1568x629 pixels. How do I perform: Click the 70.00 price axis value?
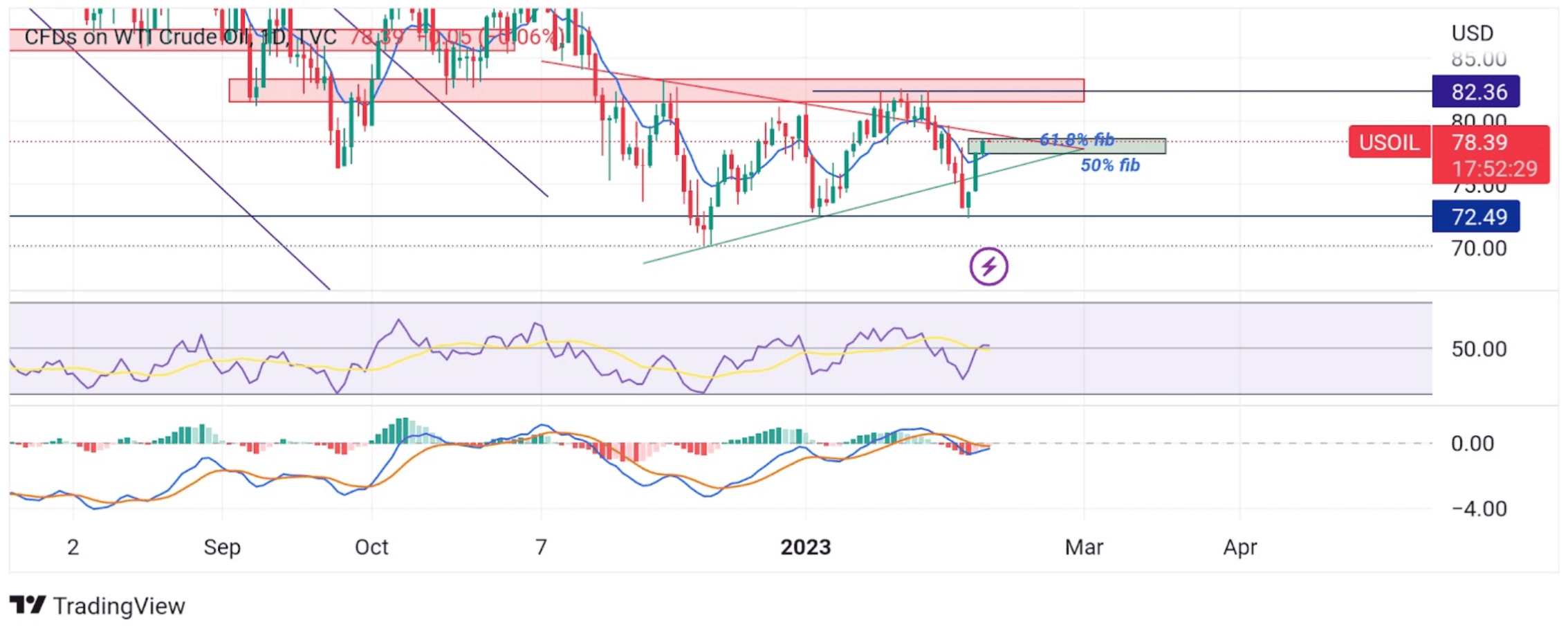point(1479,248)
